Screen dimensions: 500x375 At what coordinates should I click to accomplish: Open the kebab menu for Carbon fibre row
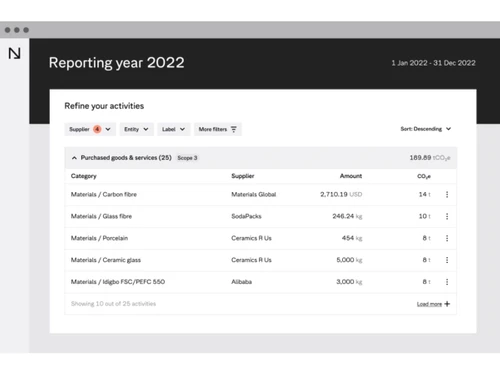447,194
